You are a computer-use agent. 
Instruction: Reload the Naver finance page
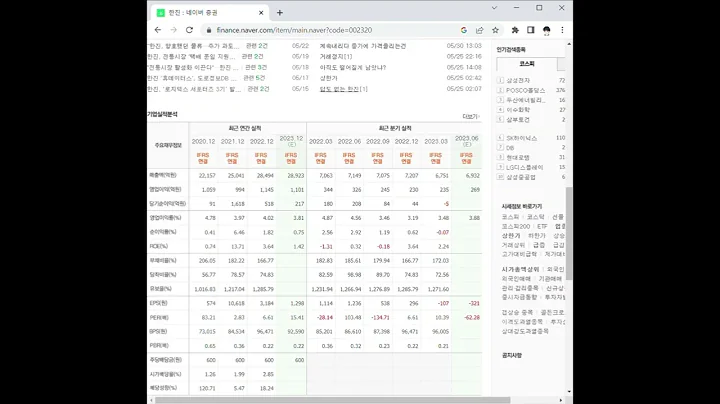click(189, 30)
